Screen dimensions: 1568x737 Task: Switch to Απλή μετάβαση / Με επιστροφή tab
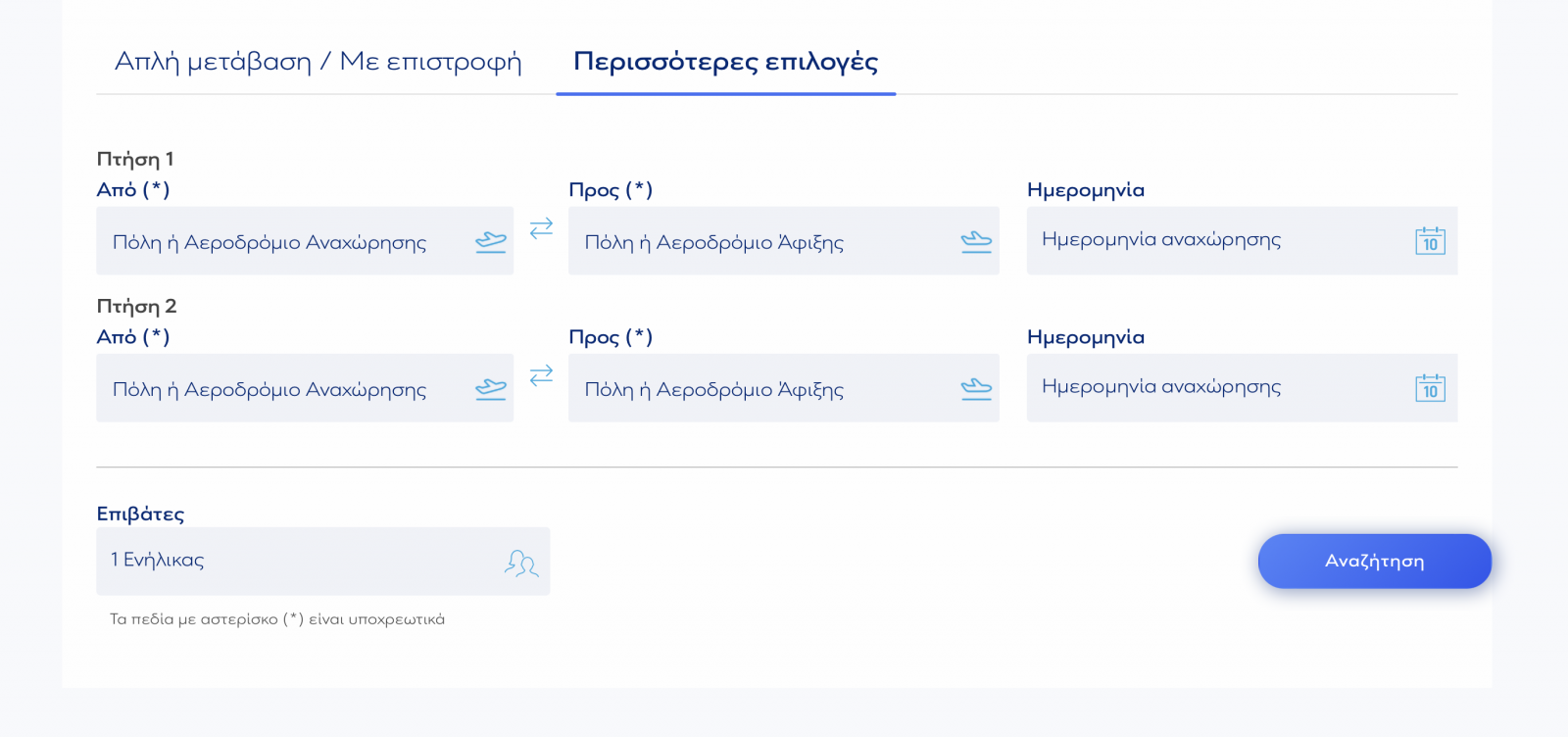click(x=318, y=62)
